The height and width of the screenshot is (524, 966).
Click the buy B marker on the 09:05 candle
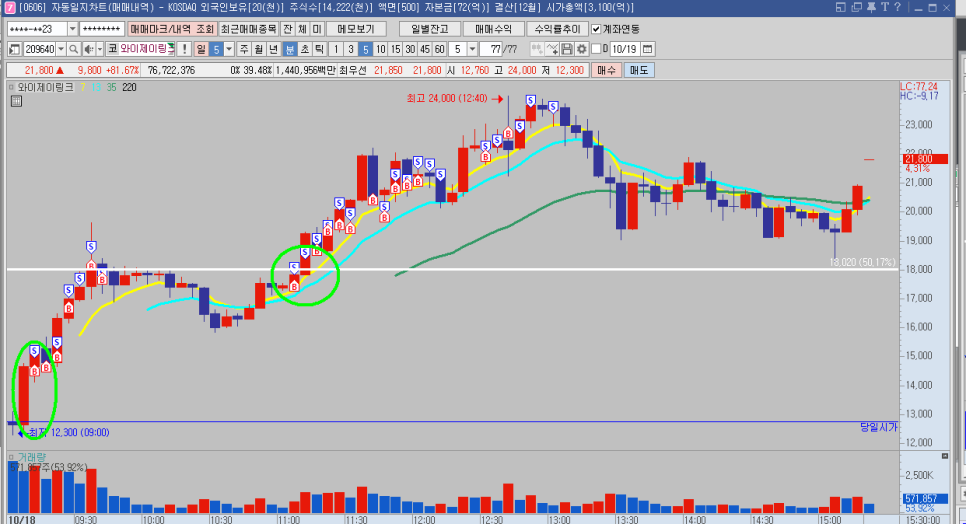pos(34,371)
